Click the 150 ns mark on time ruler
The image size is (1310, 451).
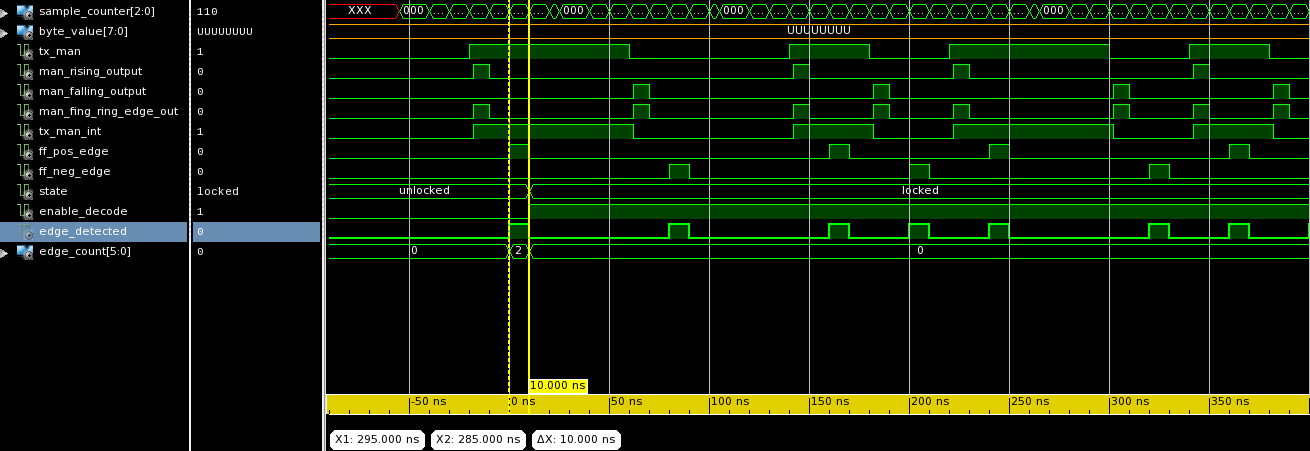point(829,401)
